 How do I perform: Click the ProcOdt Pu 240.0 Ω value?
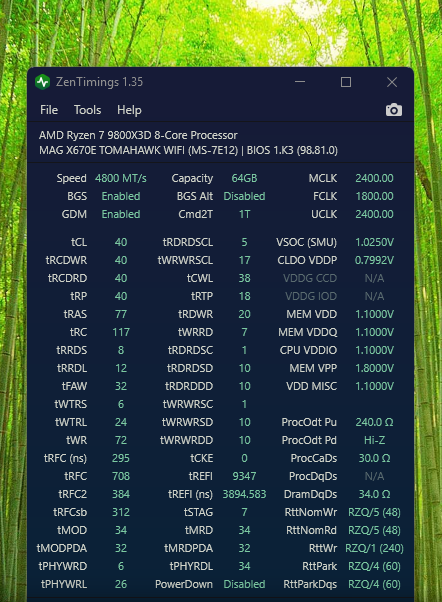tap(374, 422)
